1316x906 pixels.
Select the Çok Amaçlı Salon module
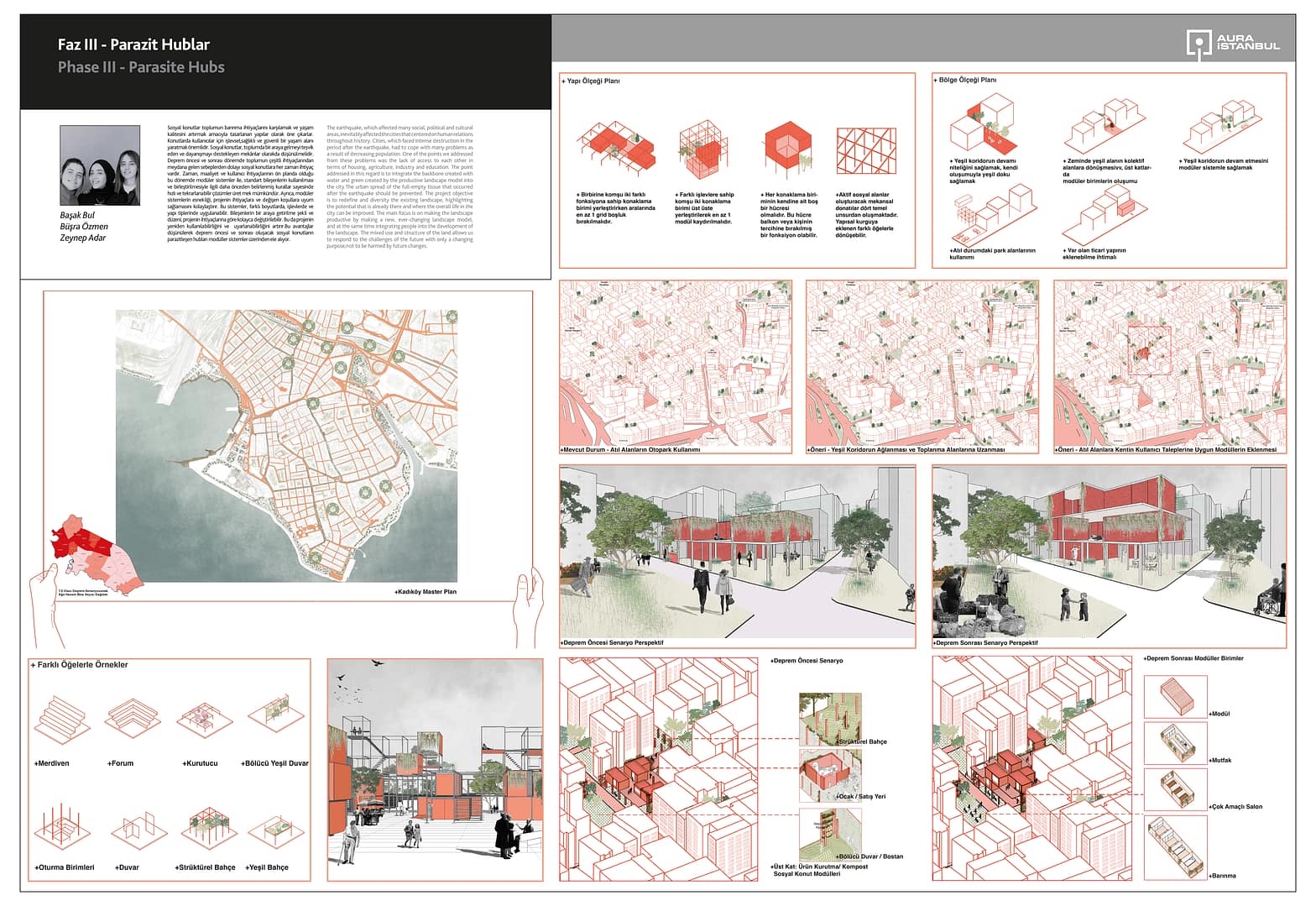pyautogui.click(x=1175, y=790)
